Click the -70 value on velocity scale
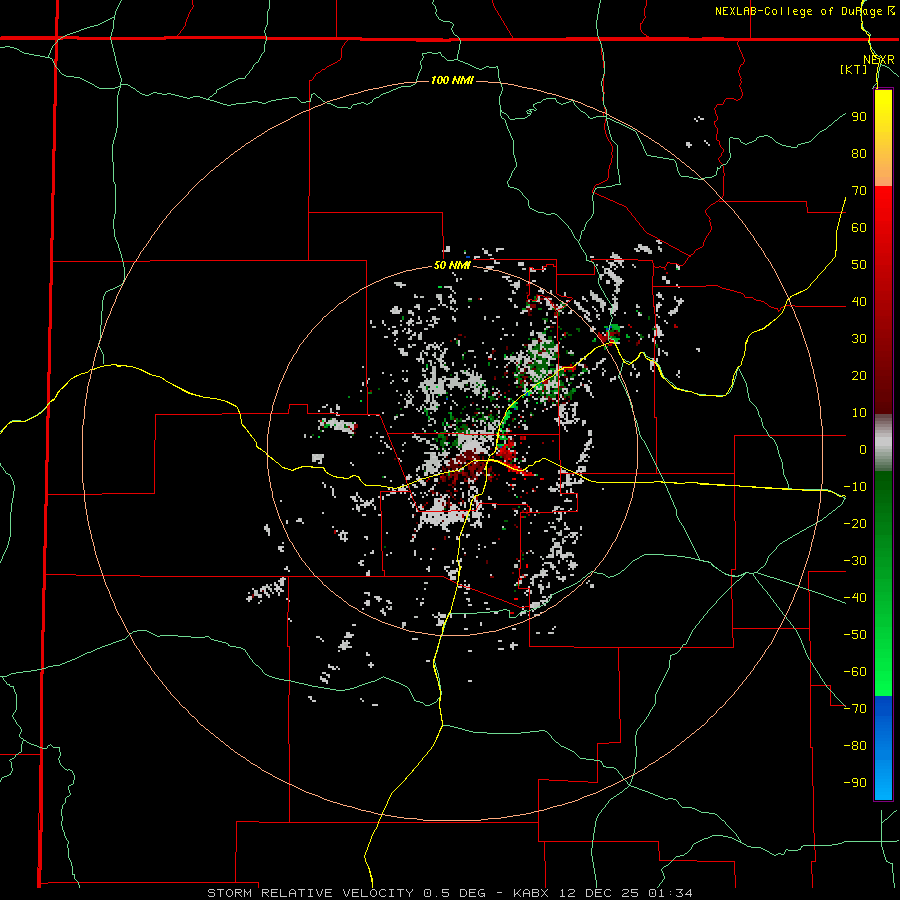Screen dimensions: 900x900 point(855,709)
